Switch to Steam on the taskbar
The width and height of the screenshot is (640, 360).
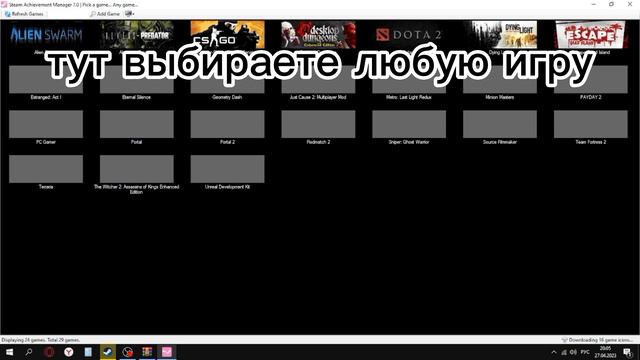(108, 352)
